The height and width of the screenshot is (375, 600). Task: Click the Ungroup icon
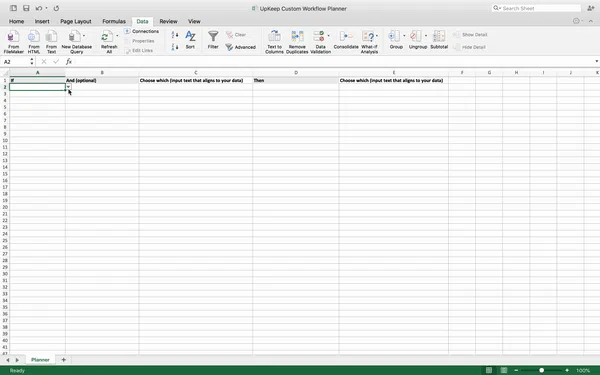416,36
